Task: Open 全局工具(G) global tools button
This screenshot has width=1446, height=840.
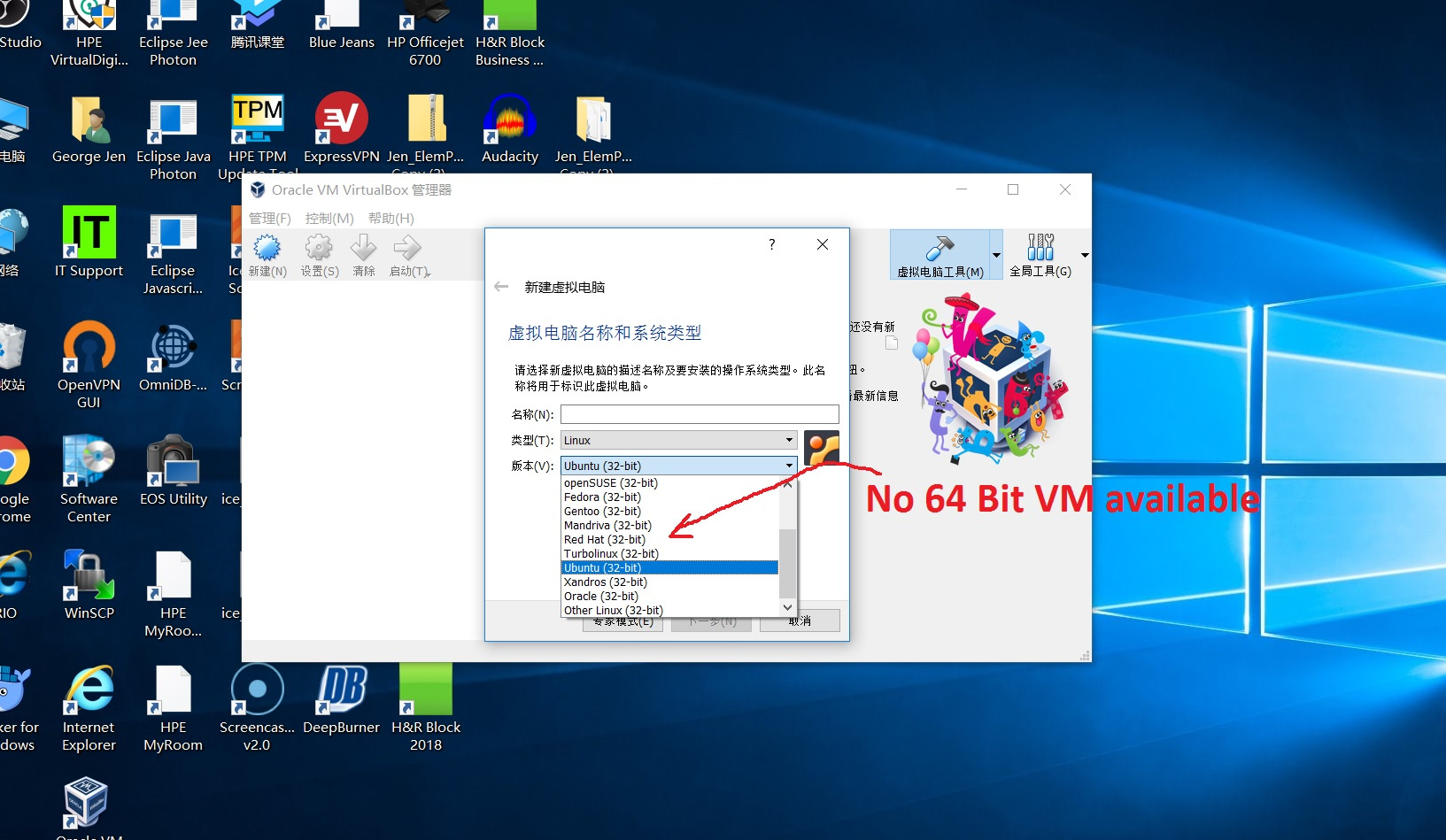Action: [1040, 255]
